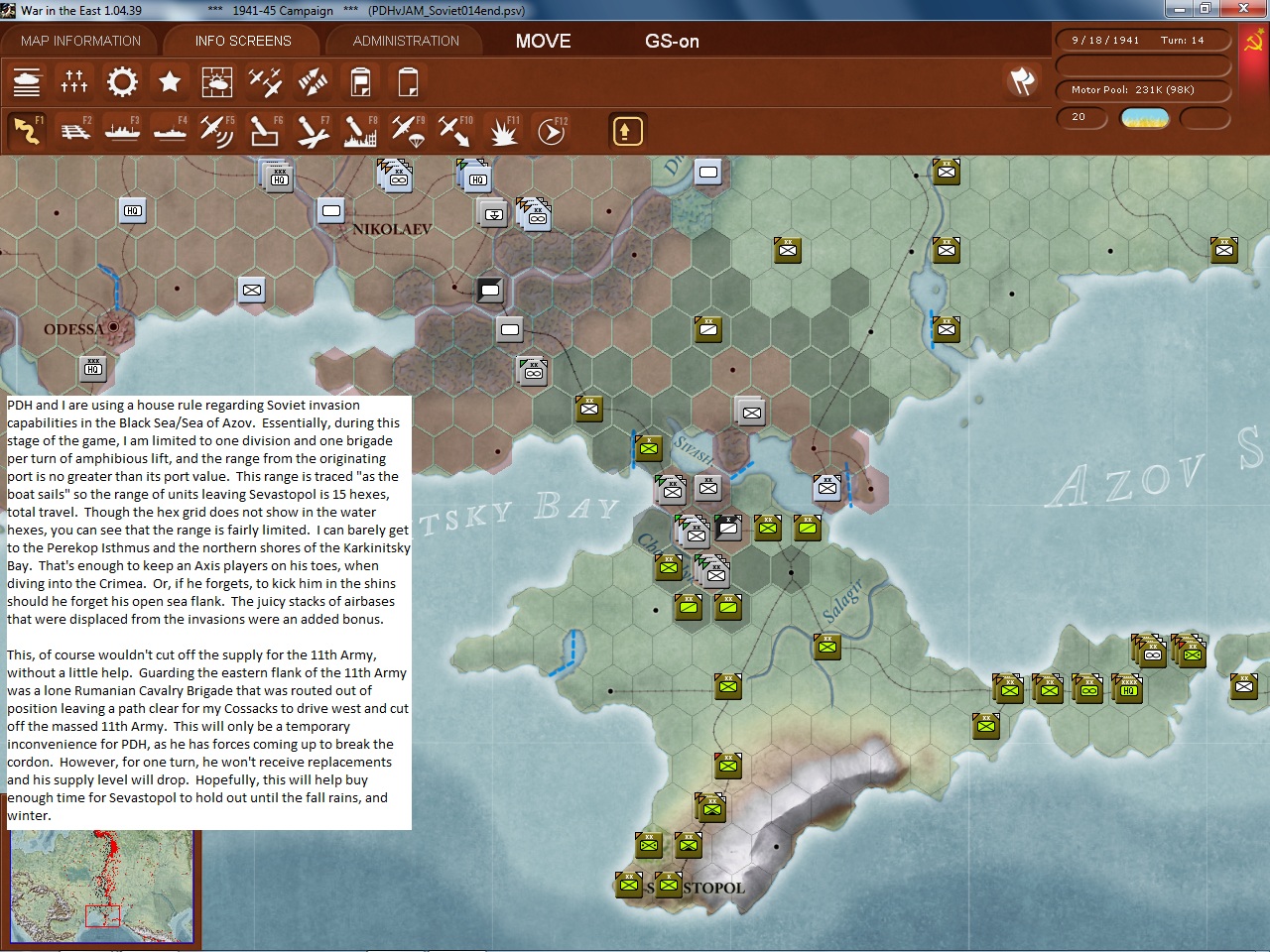This screenshot has height=952, width=1270.
Task: Close the War in the East window
Action: click(x=1243, y=9)
